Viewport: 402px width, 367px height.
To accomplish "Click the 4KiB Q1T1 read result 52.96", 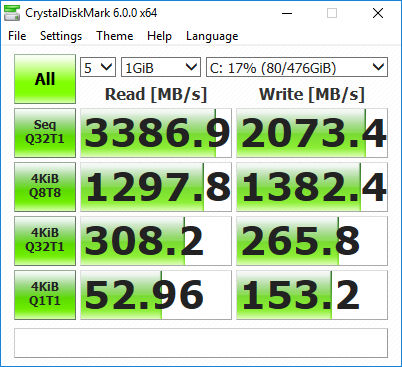I will (156, 295).
